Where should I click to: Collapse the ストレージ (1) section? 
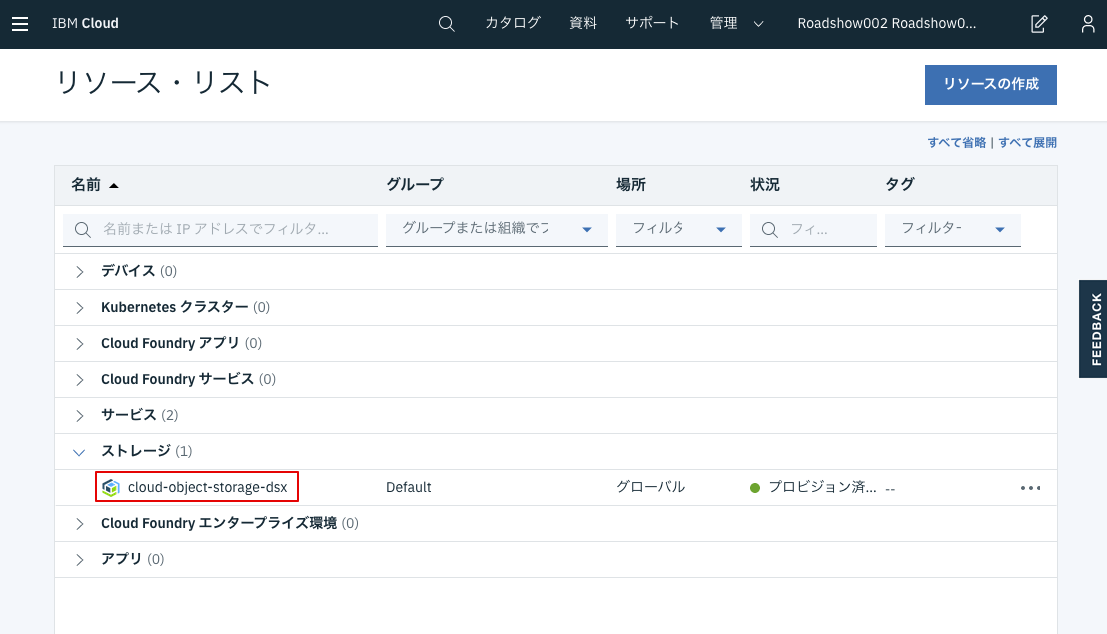click(79, 452)
